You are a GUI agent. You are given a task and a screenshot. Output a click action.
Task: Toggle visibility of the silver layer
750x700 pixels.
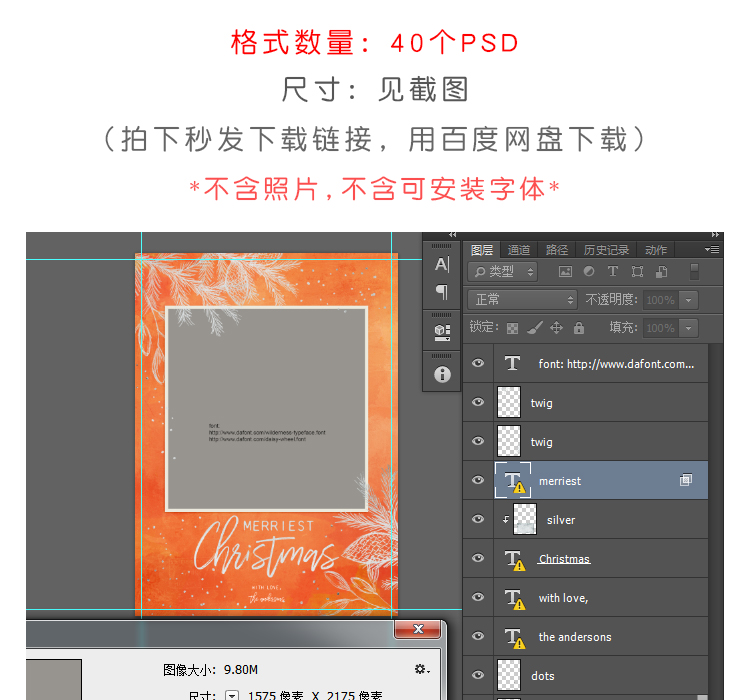478,520
